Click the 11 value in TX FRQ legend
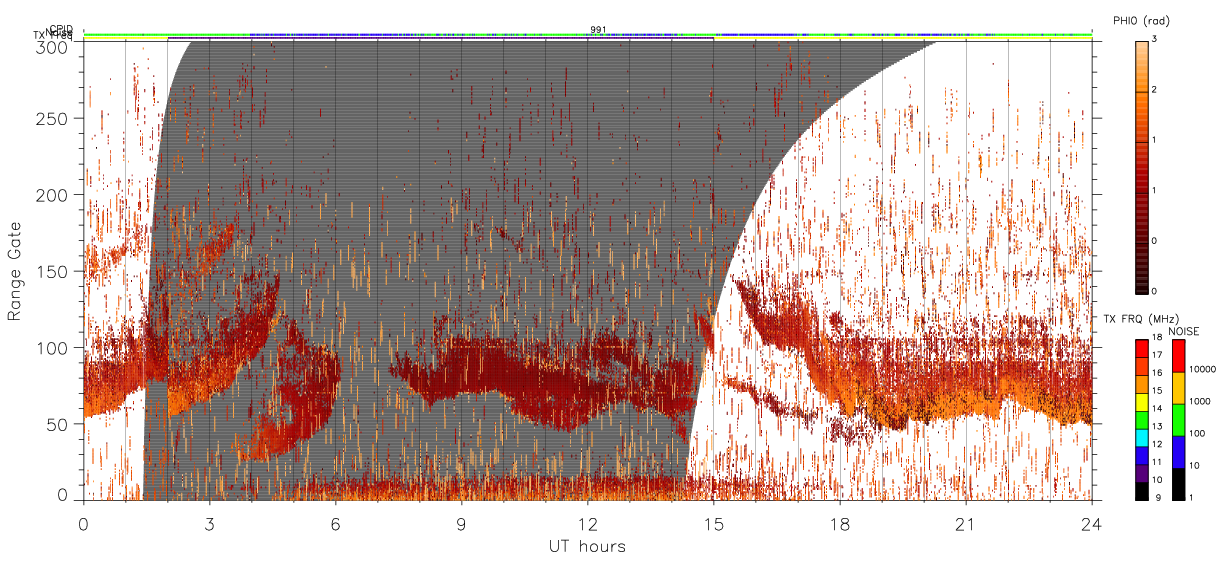 pos(1158,462)
